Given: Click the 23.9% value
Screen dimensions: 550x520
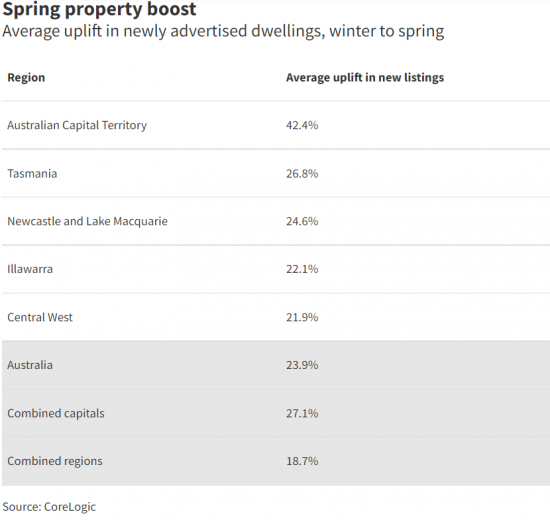Looking at the screenshot, I should 302,365.
